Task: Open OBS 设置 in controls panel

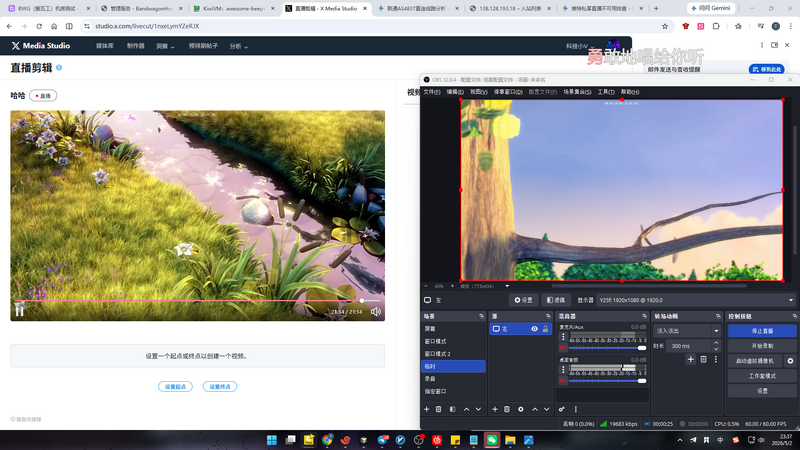Action: 762,391
